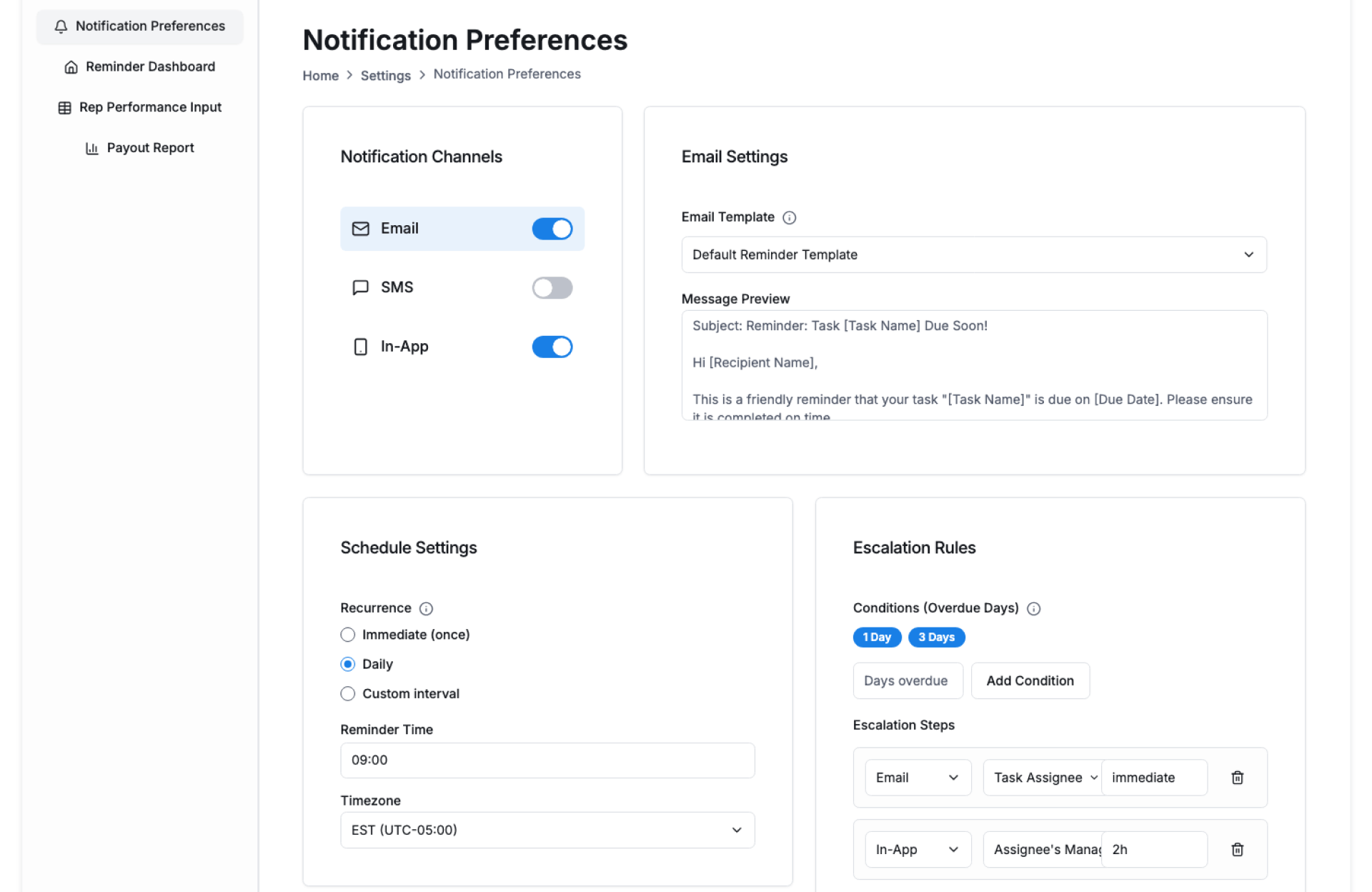Open Reminder Dashboard in sidebar
This screenshot has width=1372, height=892.
click(x=150, y=66)
